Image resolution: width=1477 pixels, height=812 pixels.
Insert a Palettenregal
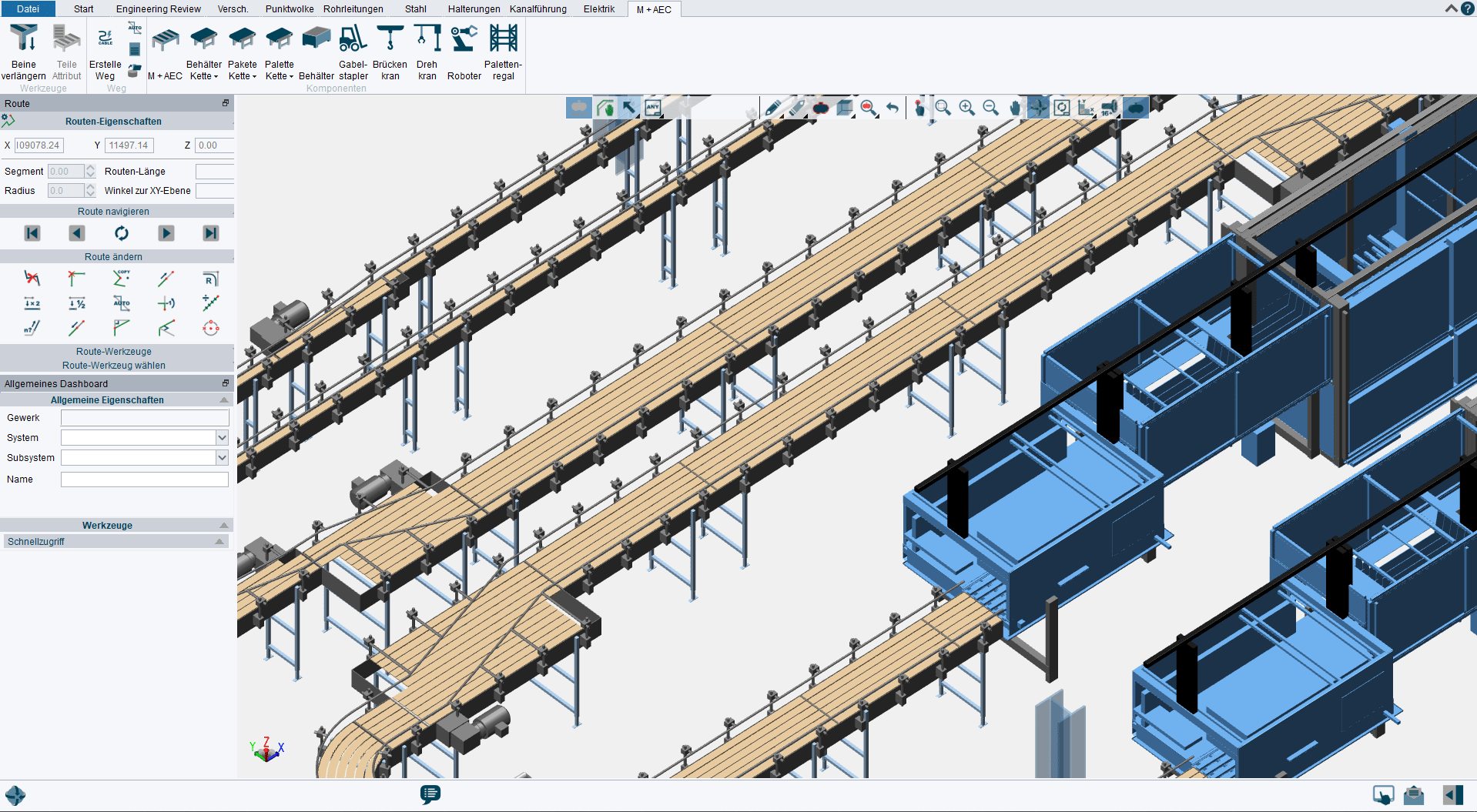point(503,52)
